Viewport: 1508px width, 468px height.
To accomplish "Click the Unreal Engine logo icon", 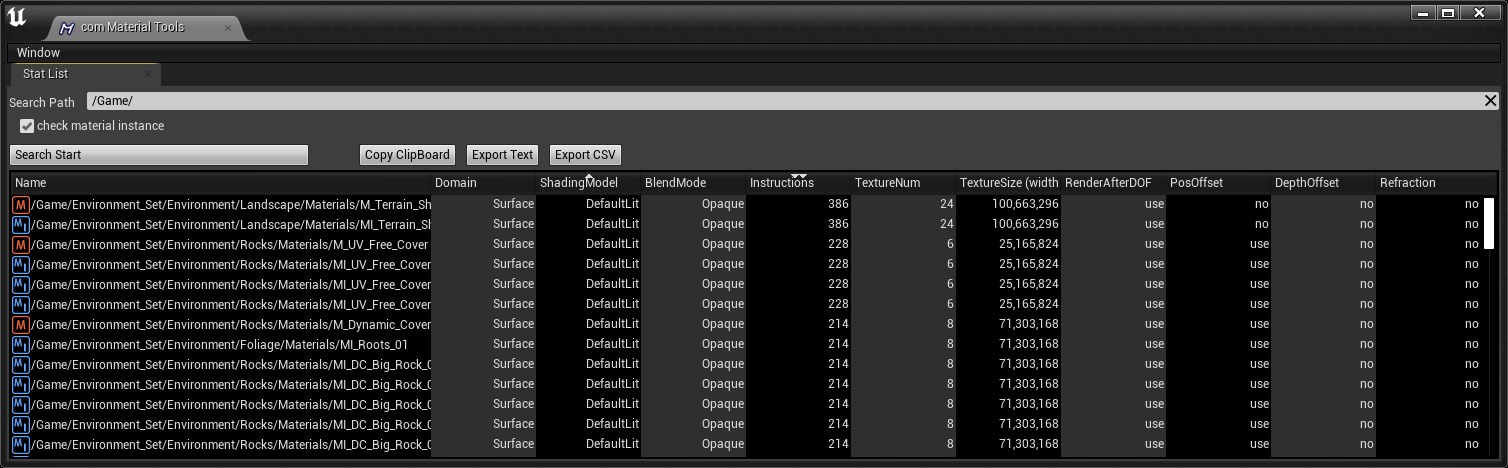I will [x=17, y=20].
